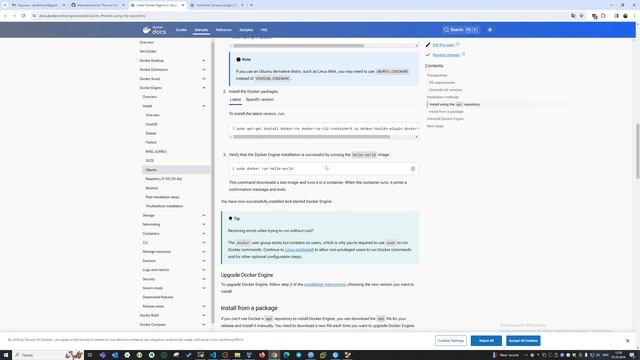
Task: Open the Docker docs logo home link
Action: [x=154, y=30]
